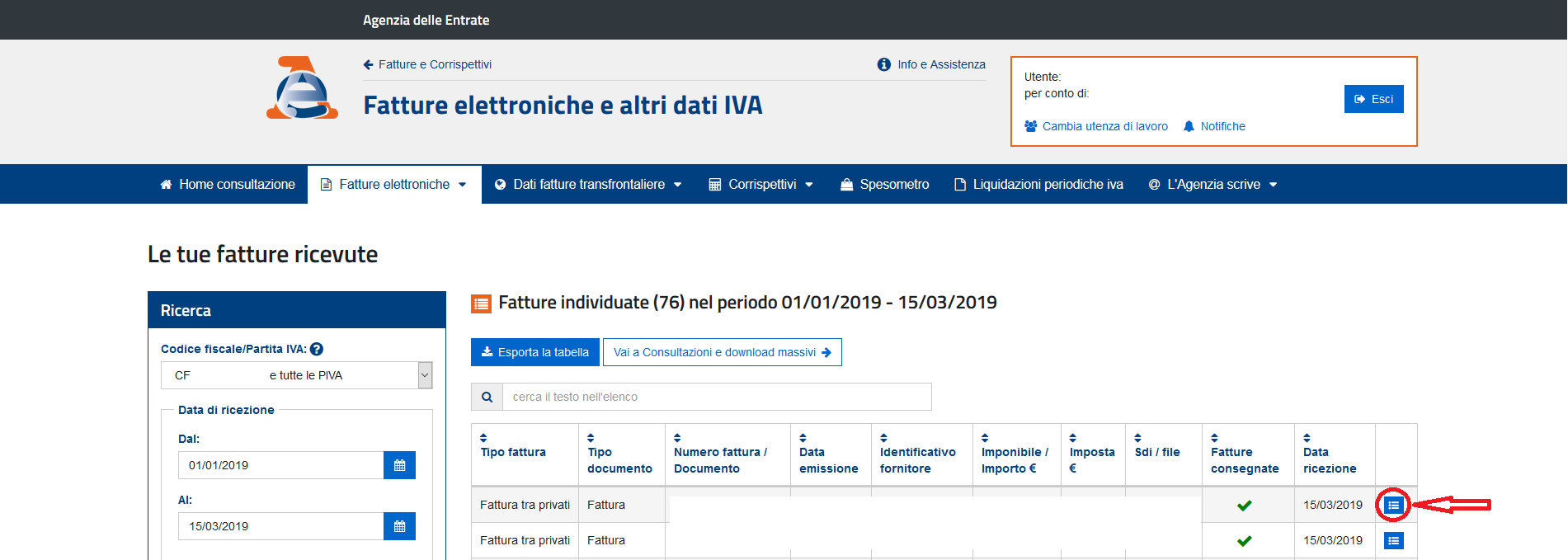Open Liquidazioni periodiche iva
Screen dimensions: 1568x560
click(x=1038, y=184)
